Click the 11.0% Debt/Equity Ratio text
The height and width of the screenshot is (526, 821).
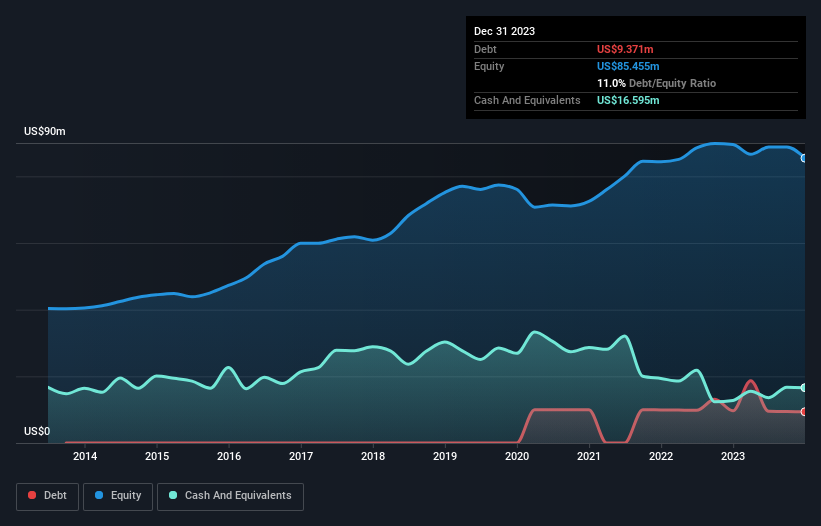(x=657, y=83)
